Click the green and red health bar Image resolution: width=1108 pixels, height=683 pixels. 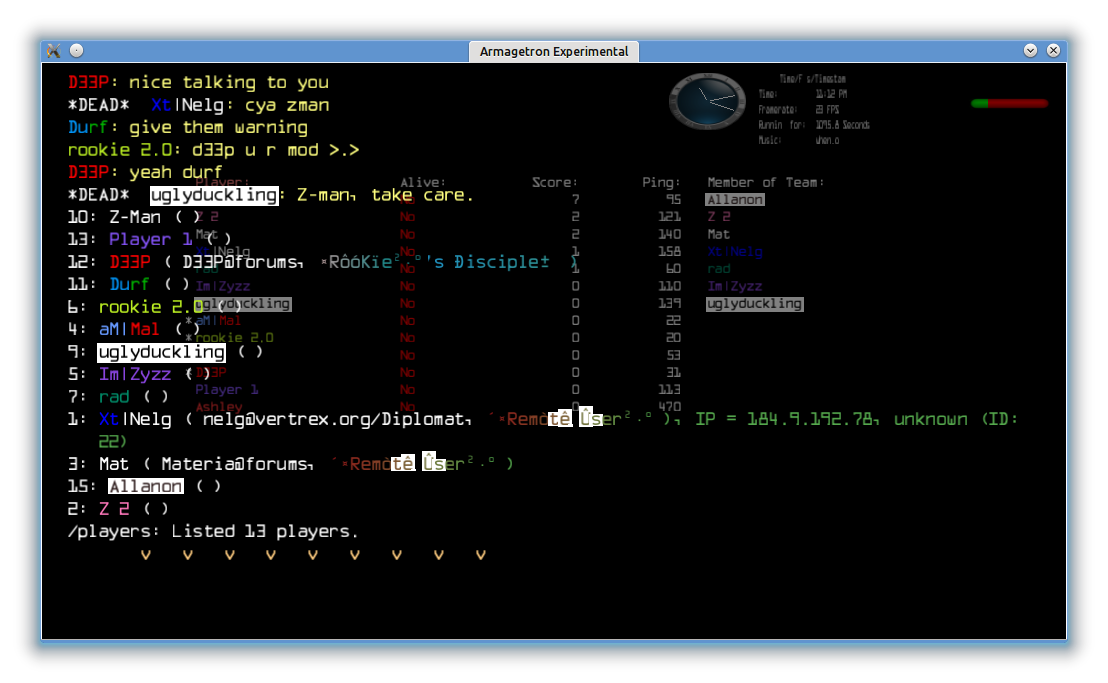(x=1008, y=103)
